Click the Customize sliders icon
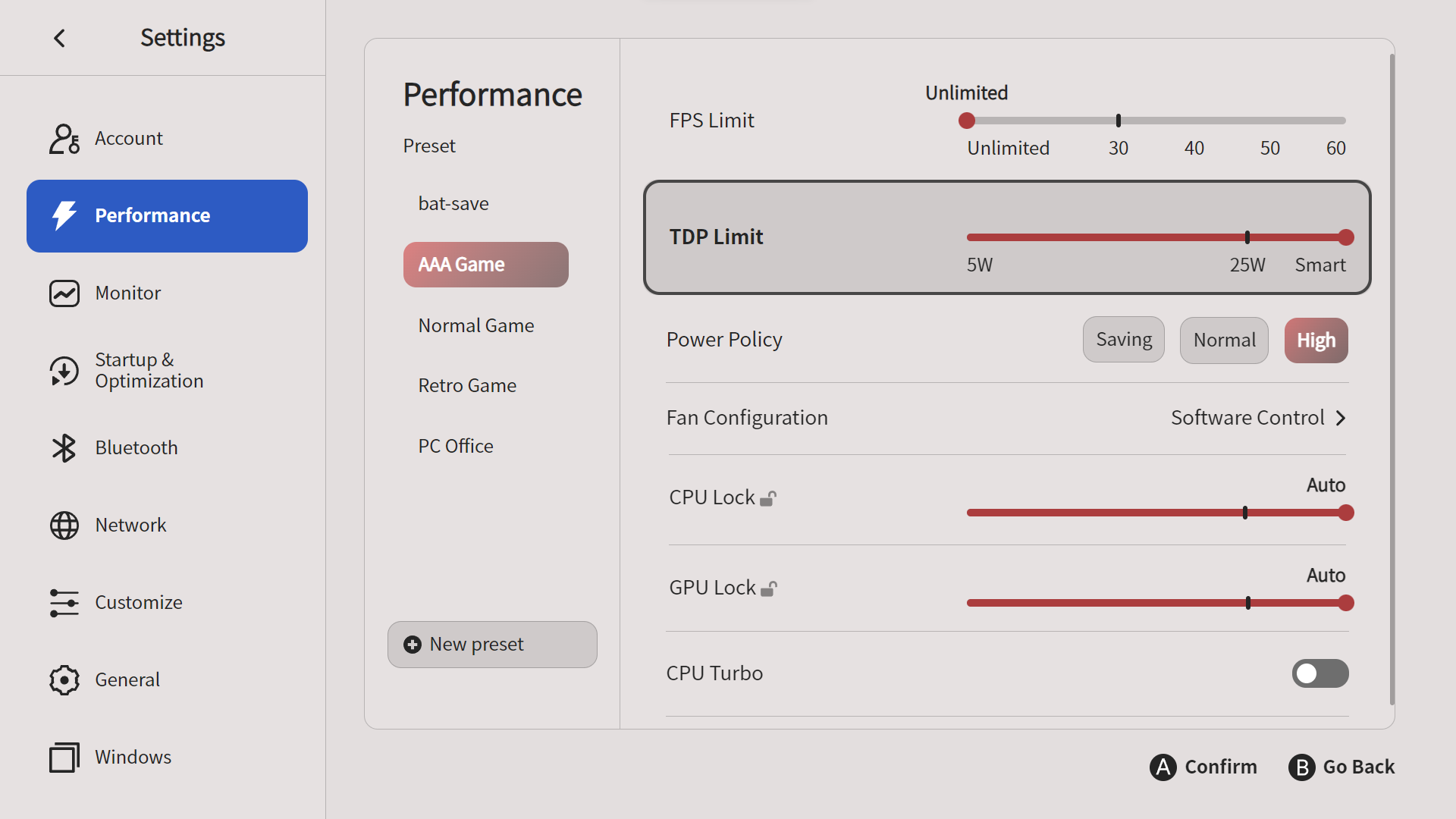This screenshot has height=819, width=1456. coord(64,603)
